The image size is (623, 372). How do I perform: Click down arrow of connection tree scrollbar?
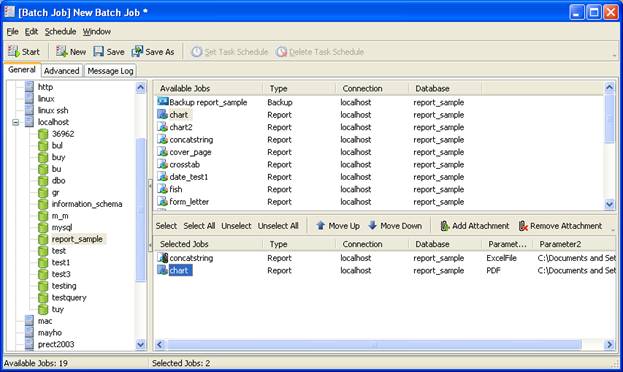click(x=141, y=344)
